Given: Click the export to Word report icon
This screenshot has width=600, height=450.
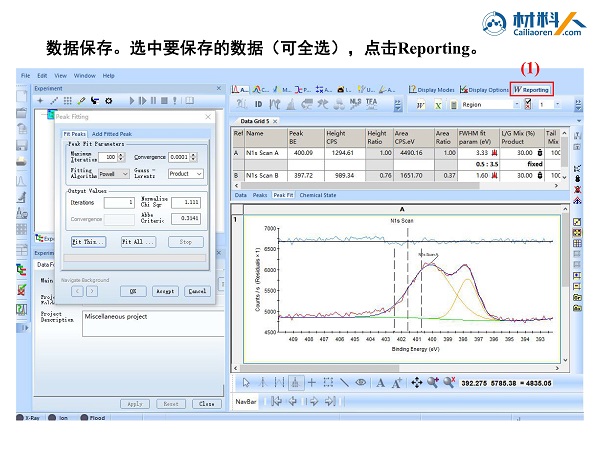Looking at the screenshot, I should 421,105.
